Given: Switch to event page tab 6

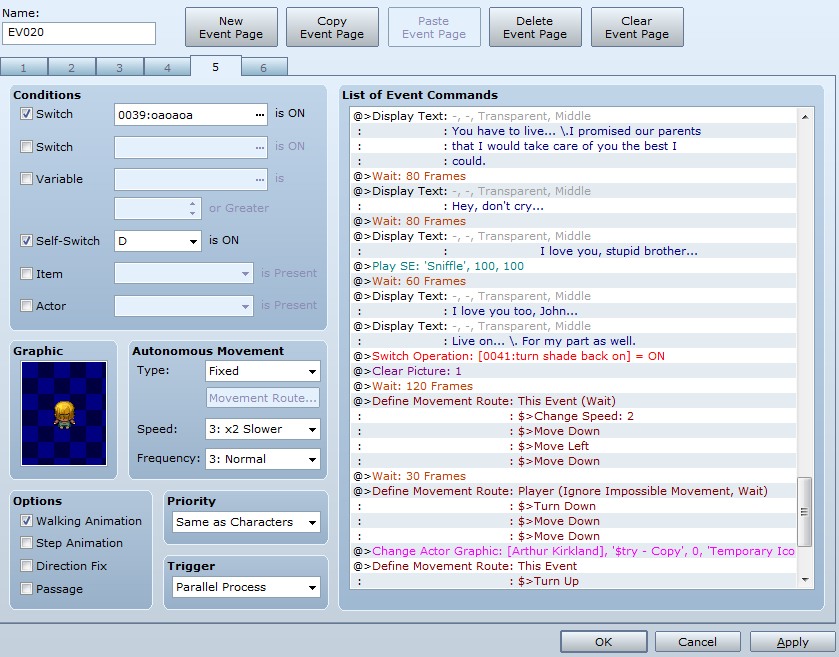Looking at the screenshot, I should [x=264, y=68].
